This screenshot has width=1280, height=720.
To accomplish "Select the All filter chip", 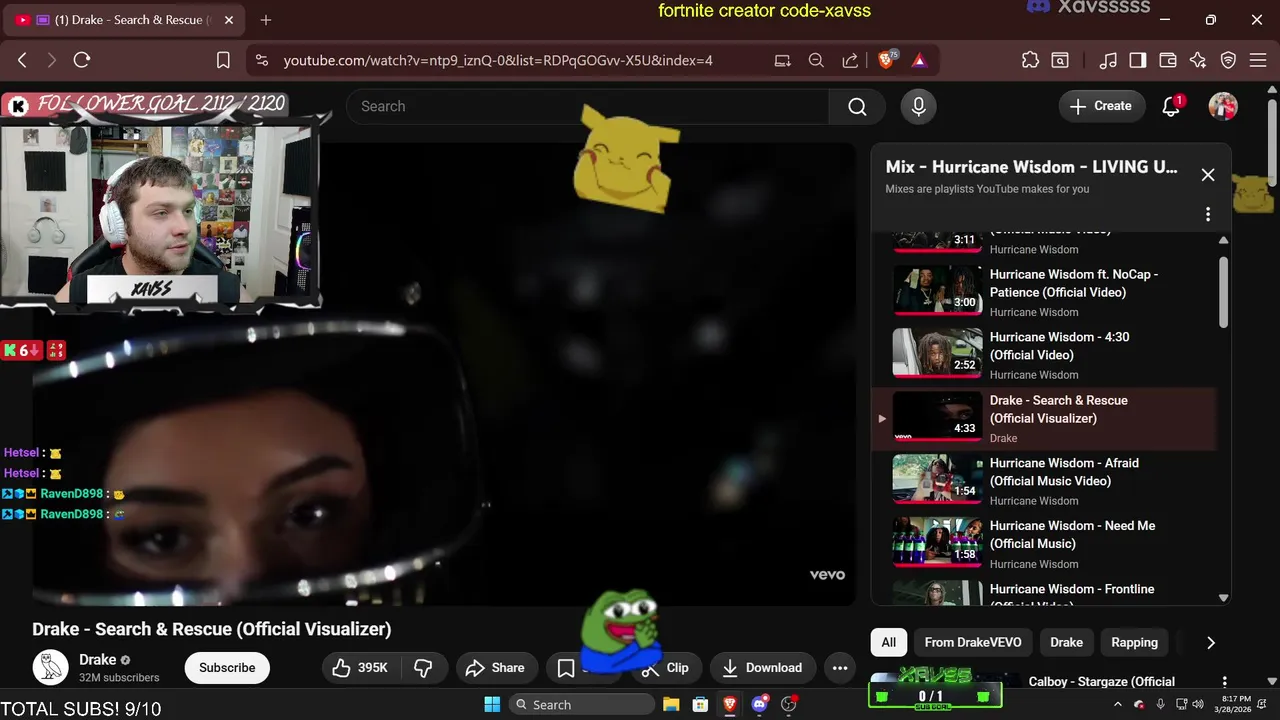I will point(888,642).
